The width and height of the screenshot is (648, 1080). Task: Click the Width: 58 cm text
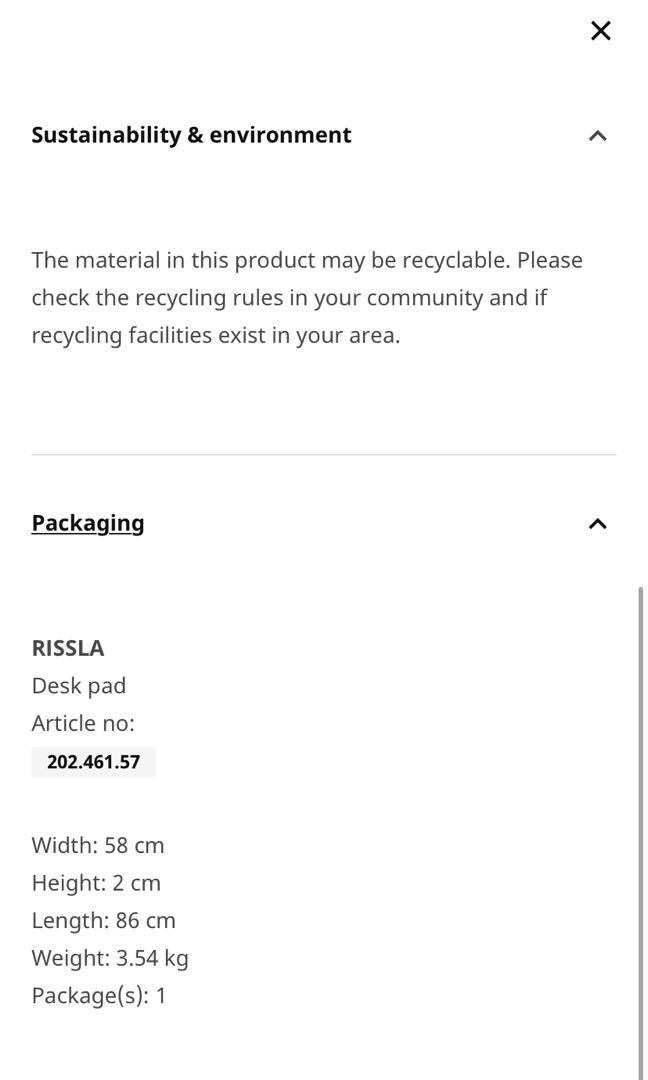(96, 845)
